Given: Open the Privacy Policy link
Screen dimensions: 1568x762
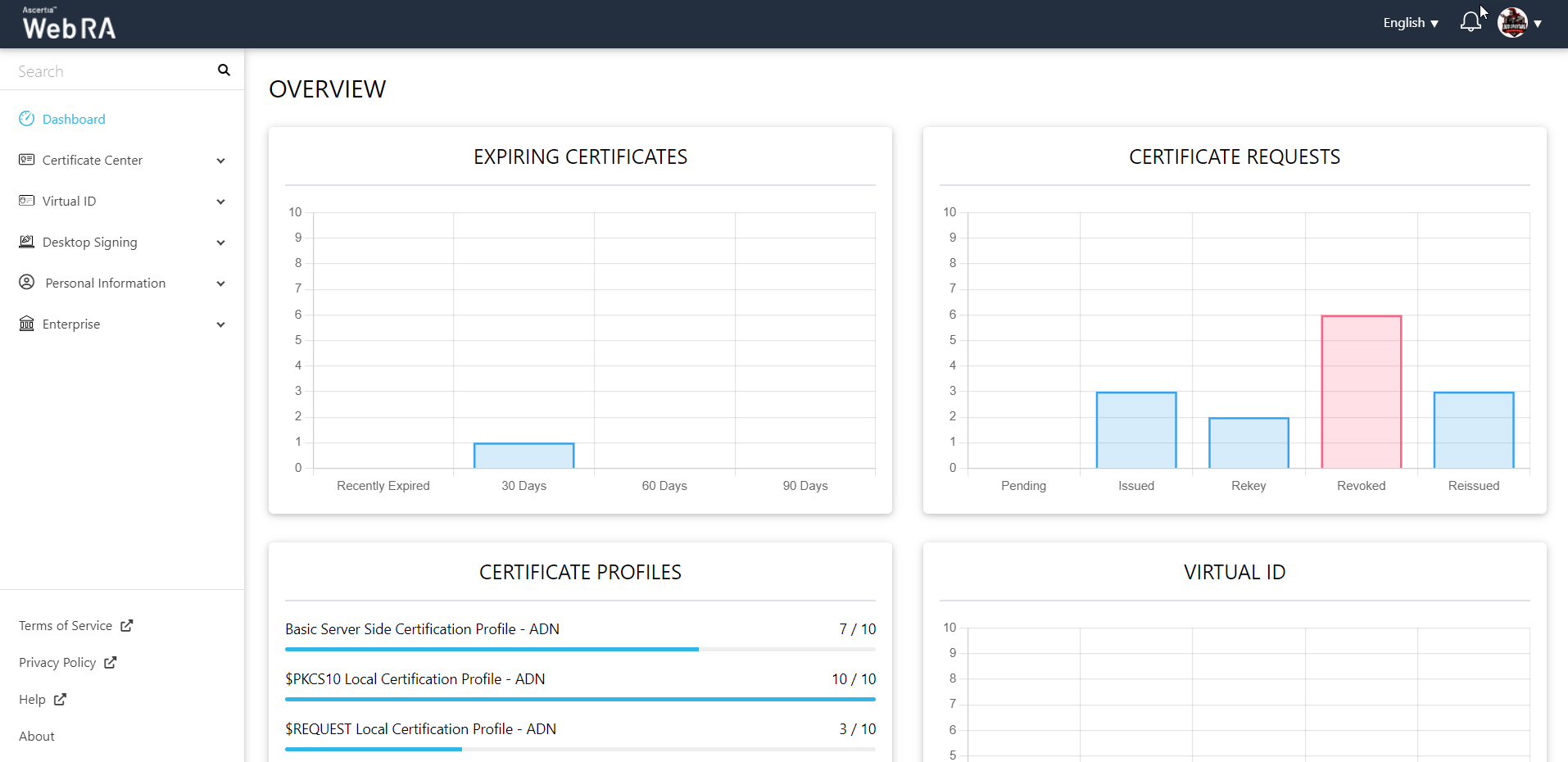Looking at the screenshot, I should (x=57, y=663).
